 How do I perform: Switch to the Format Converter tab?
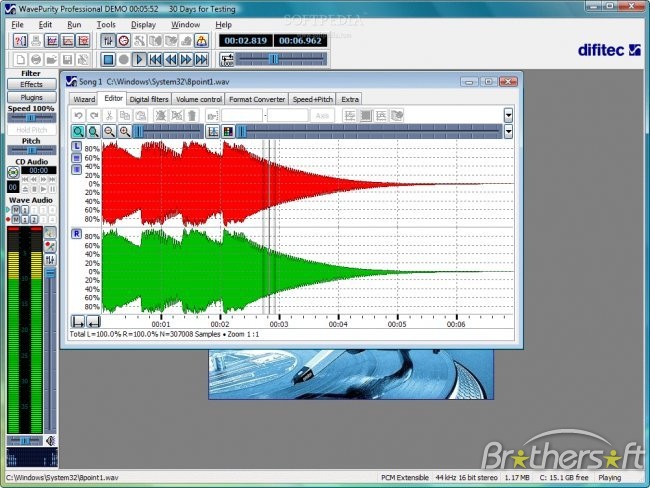click(x=257, y=99)
